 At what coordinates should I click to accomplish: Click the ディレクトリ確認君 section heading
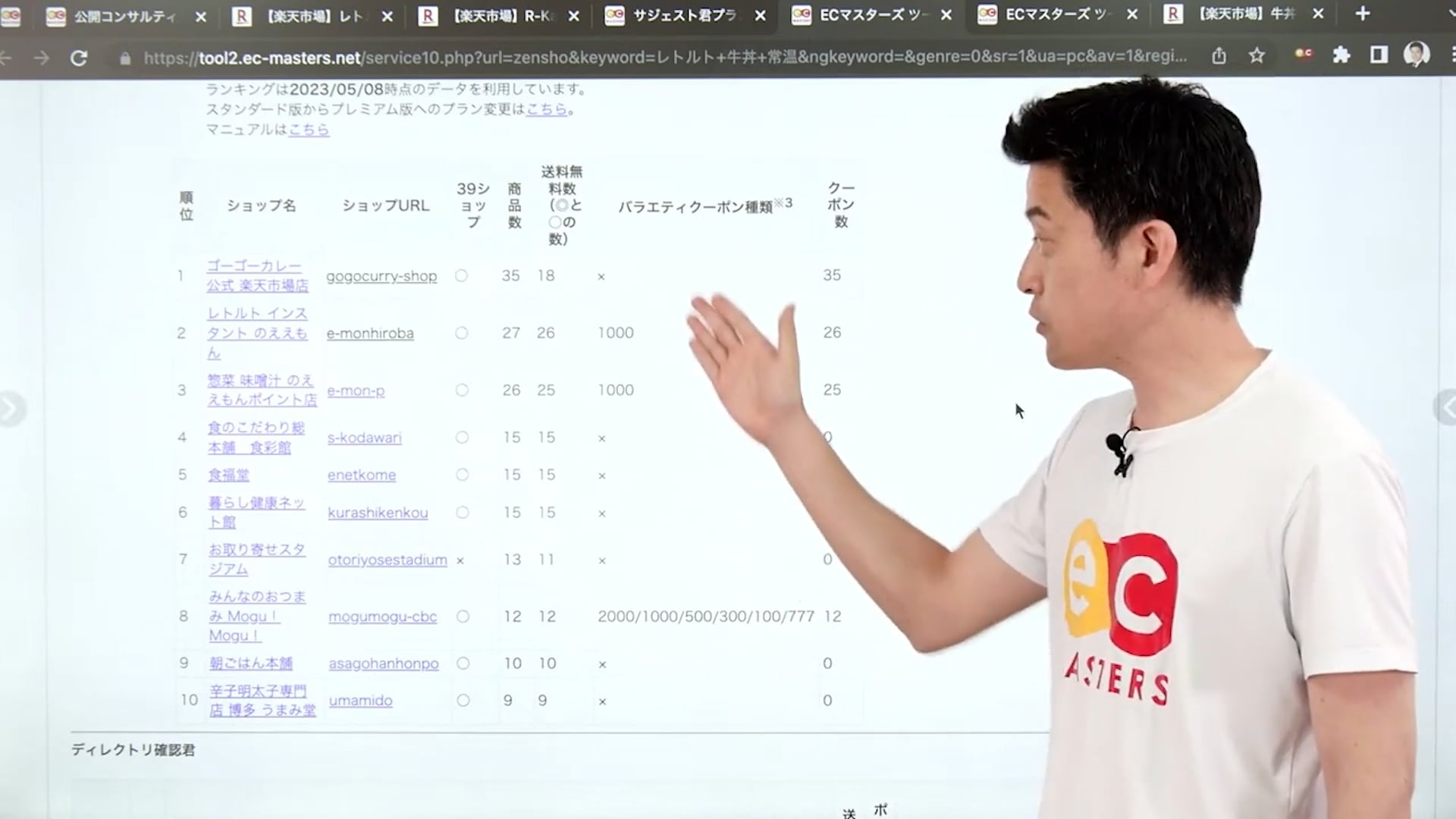coord(133,750)
